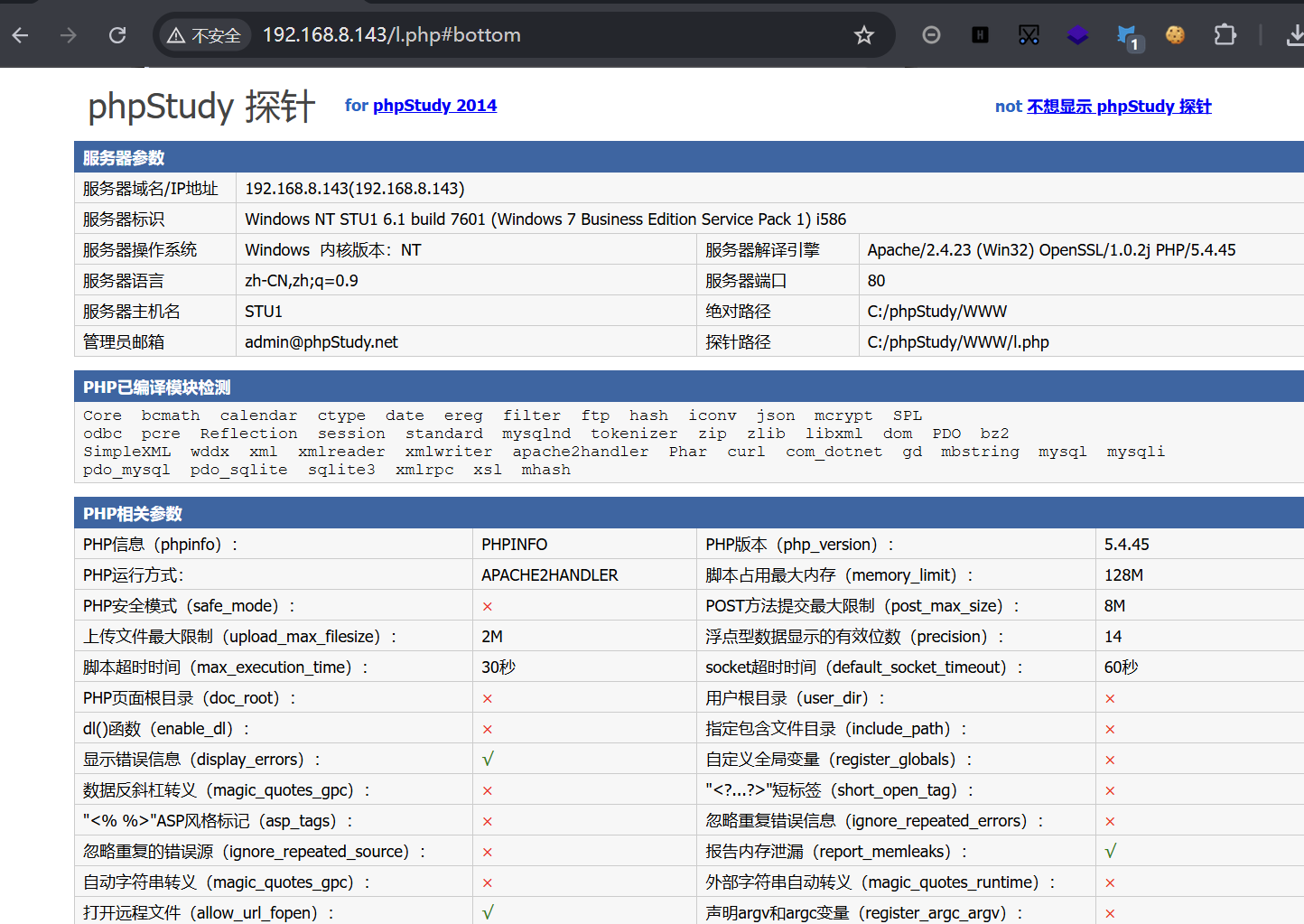Image resolution: width=1304 pixels, height=924 pixels.
Task: Open the downloads icon in the toolbar
Action: pyautogui.click(x=1295, y=35)
